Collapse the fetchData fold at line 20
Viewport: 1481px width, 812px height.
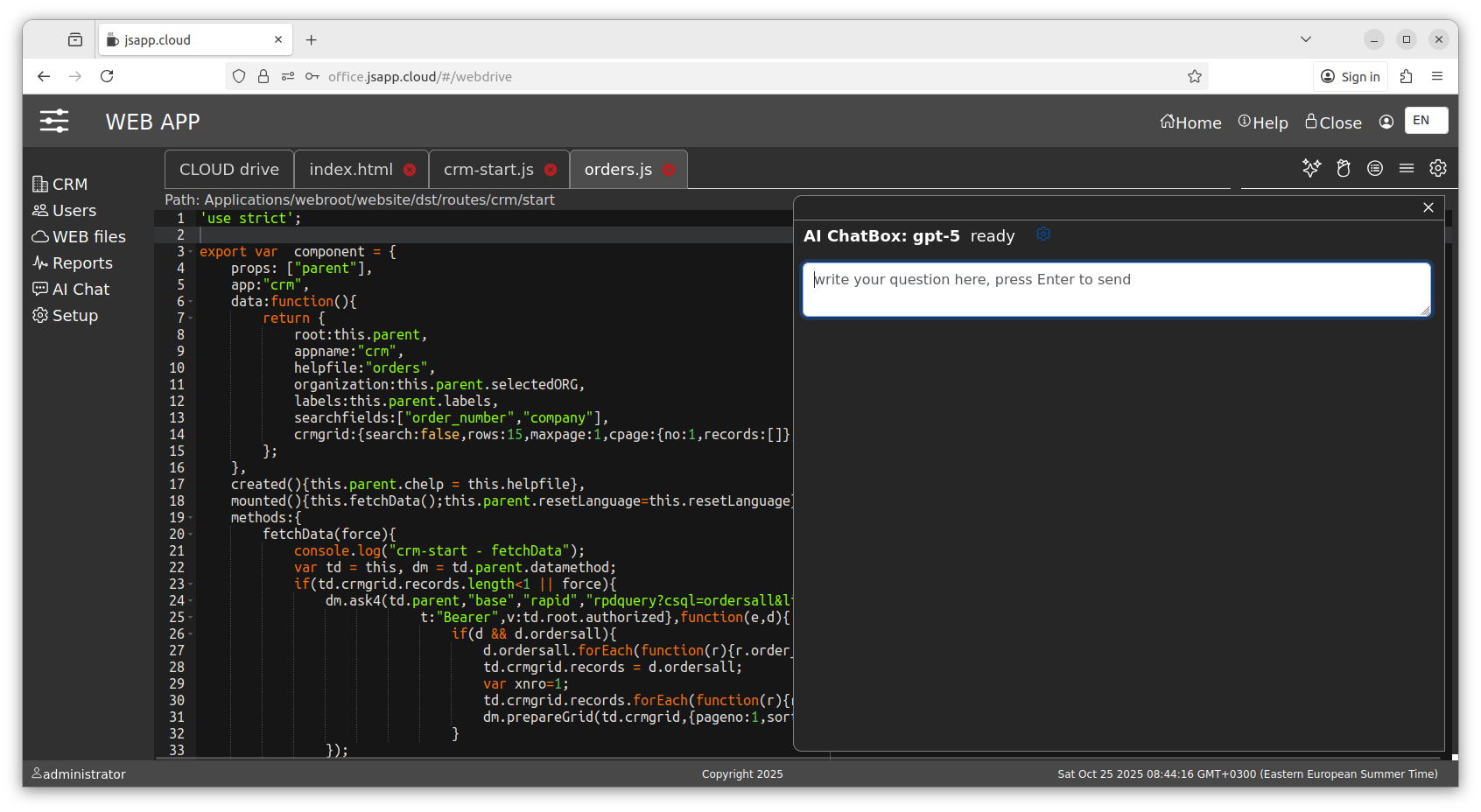pos(191,535)
